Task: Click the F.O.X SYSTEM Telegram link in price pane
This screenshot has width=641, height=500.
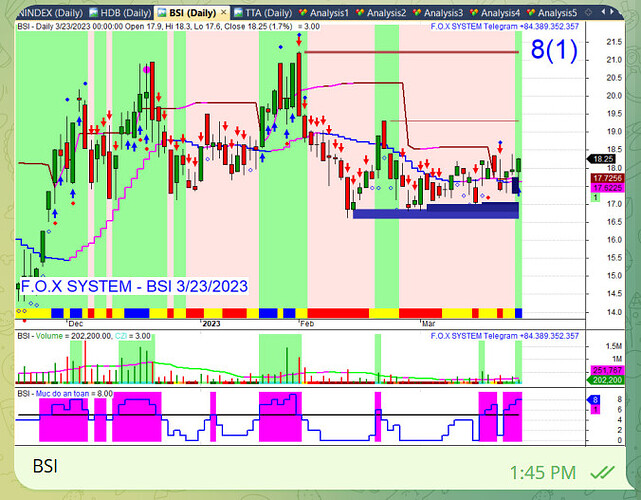Action: (505, 27)
